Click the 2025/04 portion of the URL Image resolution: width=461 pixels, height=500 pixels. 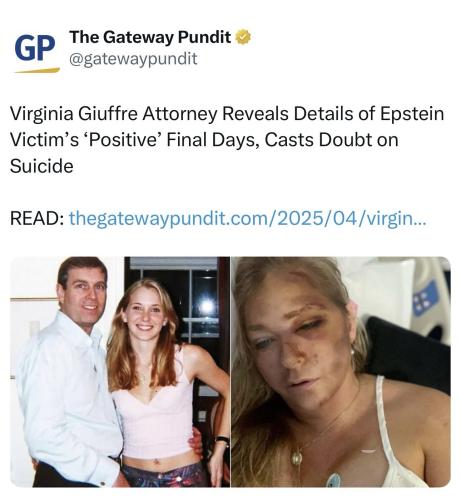point(317,219)
